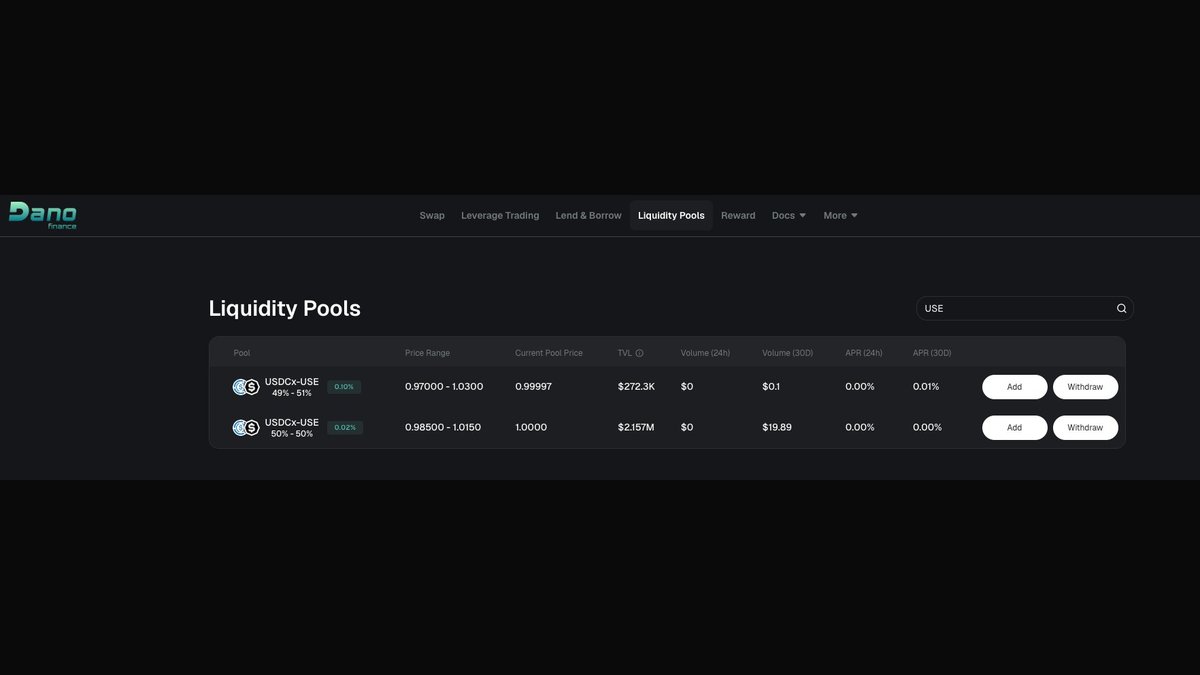The image size is (1200, 675).
Task: Go to Leverage Trading
Action: pos(500,215)
